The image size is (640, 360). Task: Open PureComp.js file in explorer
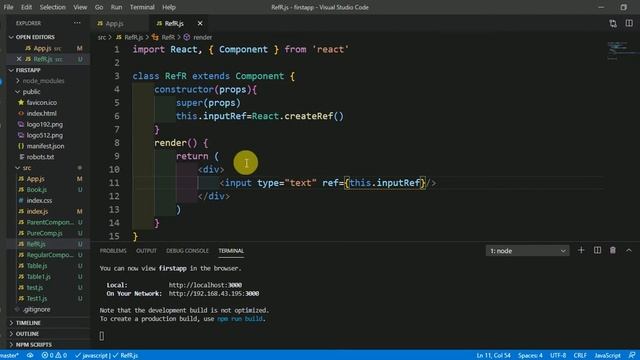coord(44,233)
